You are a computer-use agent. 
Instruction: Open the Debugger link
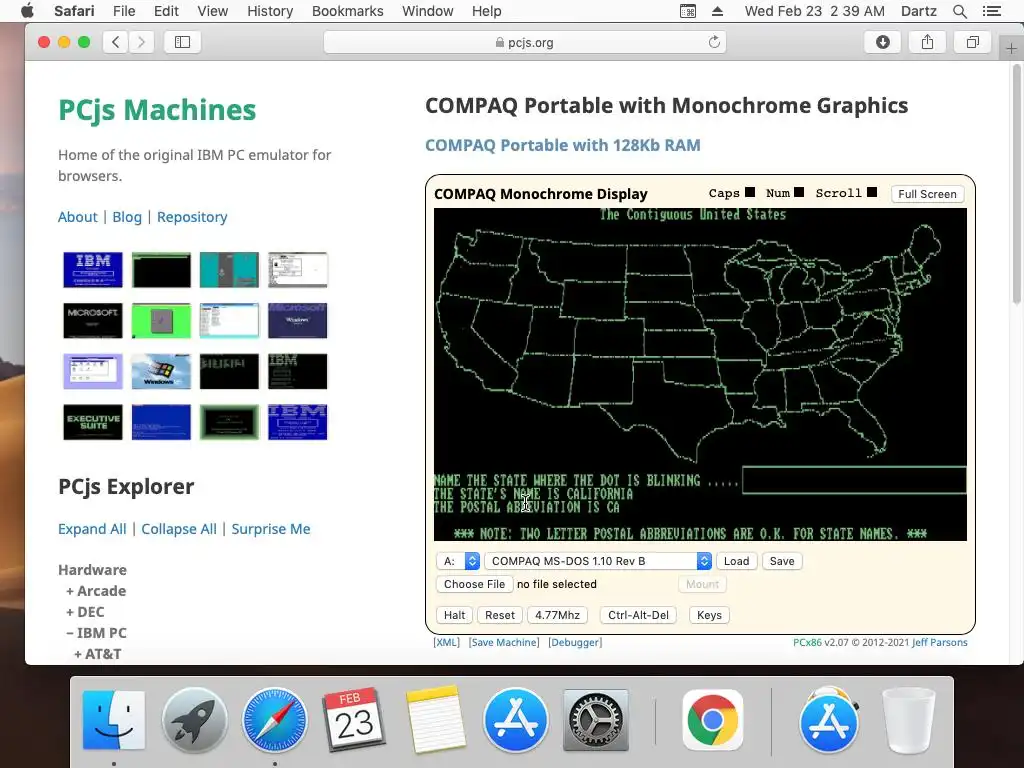pyautogui.click(x=575, y=642)
